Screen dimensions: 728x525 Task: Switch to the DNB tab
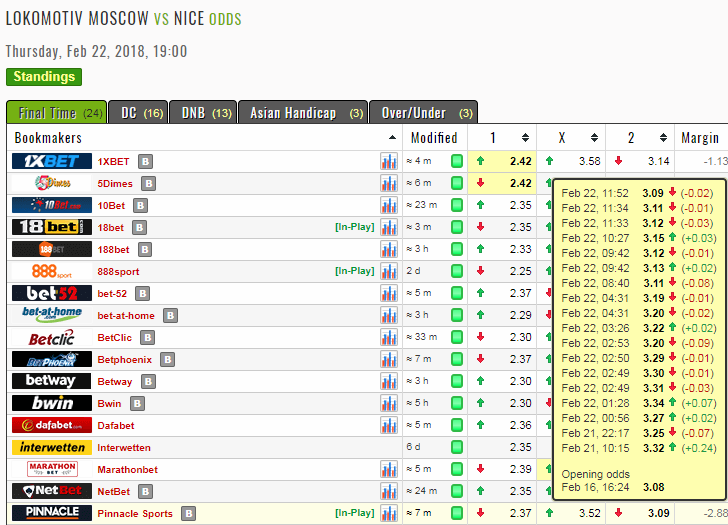(203, 112)
